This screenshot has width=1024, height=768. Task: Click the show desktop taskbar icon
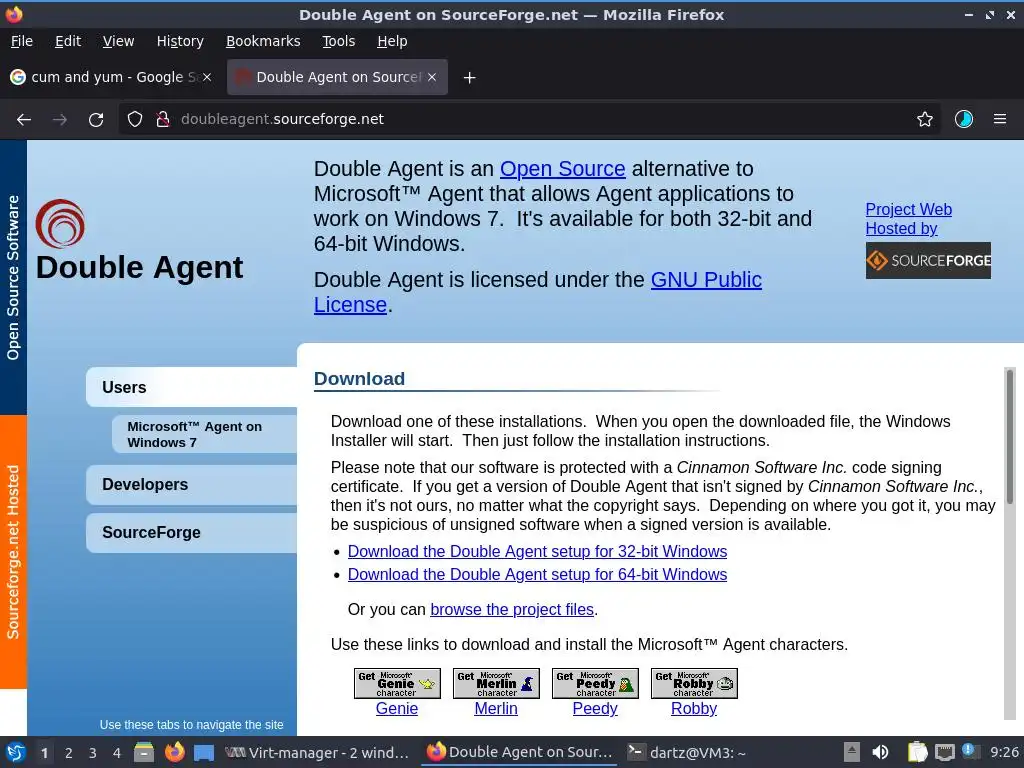coord(204,752)
